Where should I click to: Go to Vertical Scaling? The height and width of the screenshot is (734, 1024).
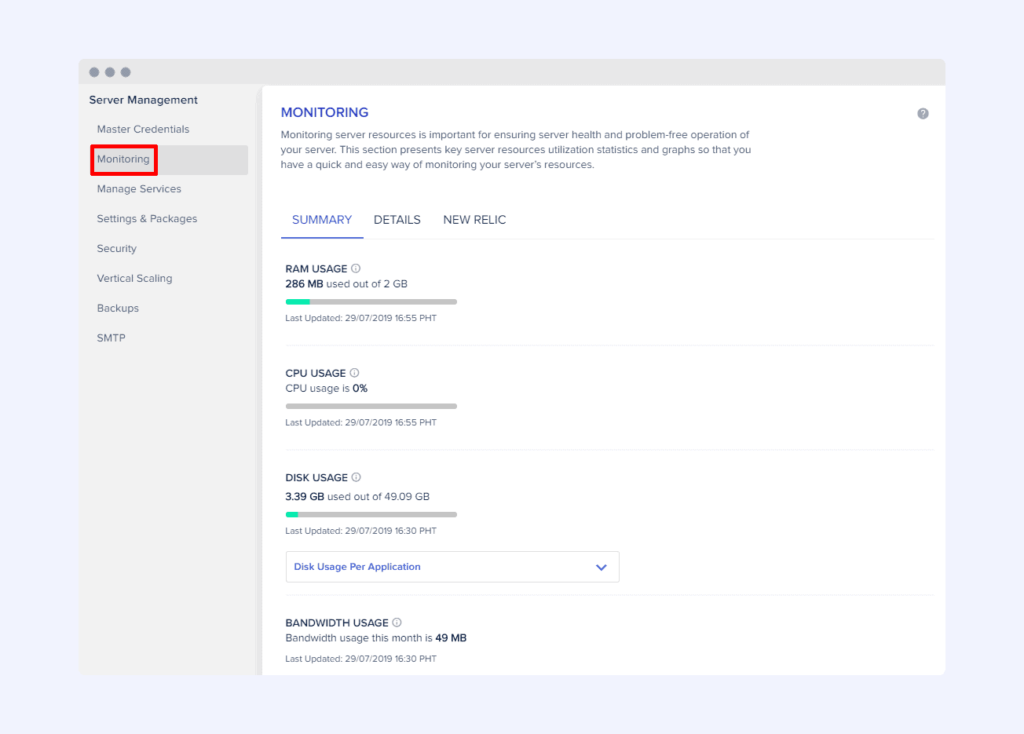tap(135, 278)
